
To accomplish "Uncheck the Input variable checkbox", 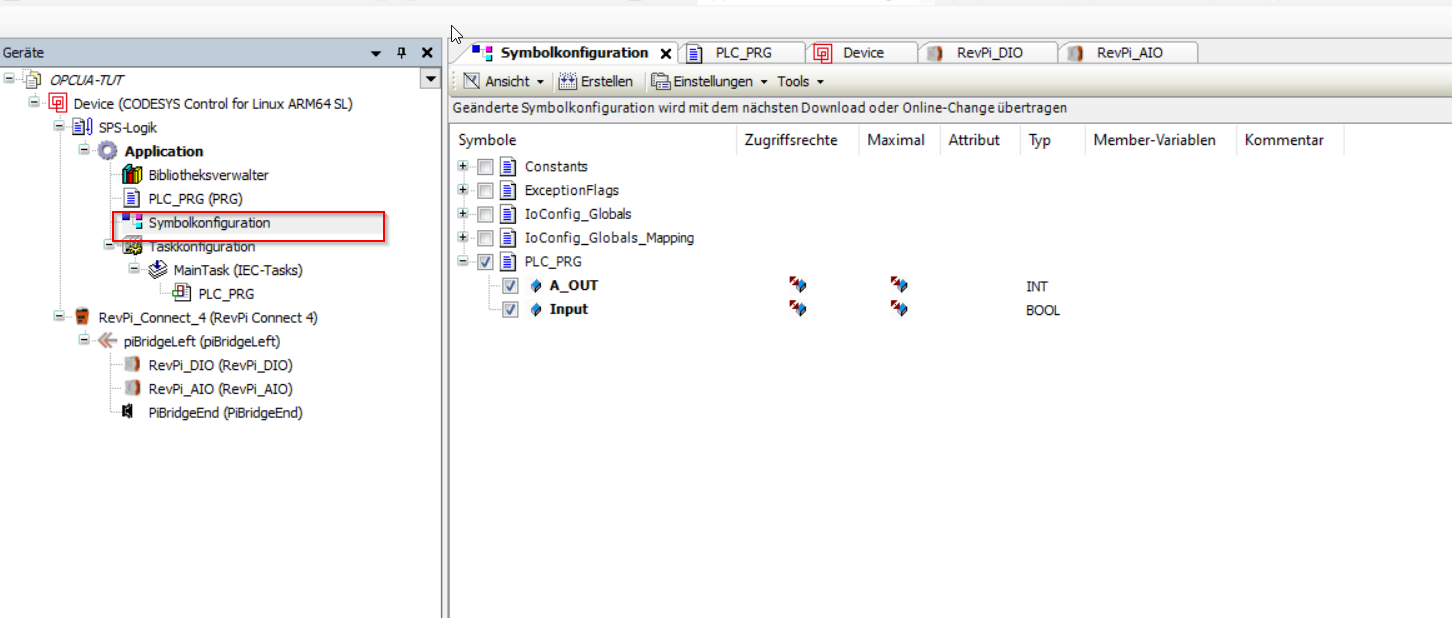I will pos(510,310).
